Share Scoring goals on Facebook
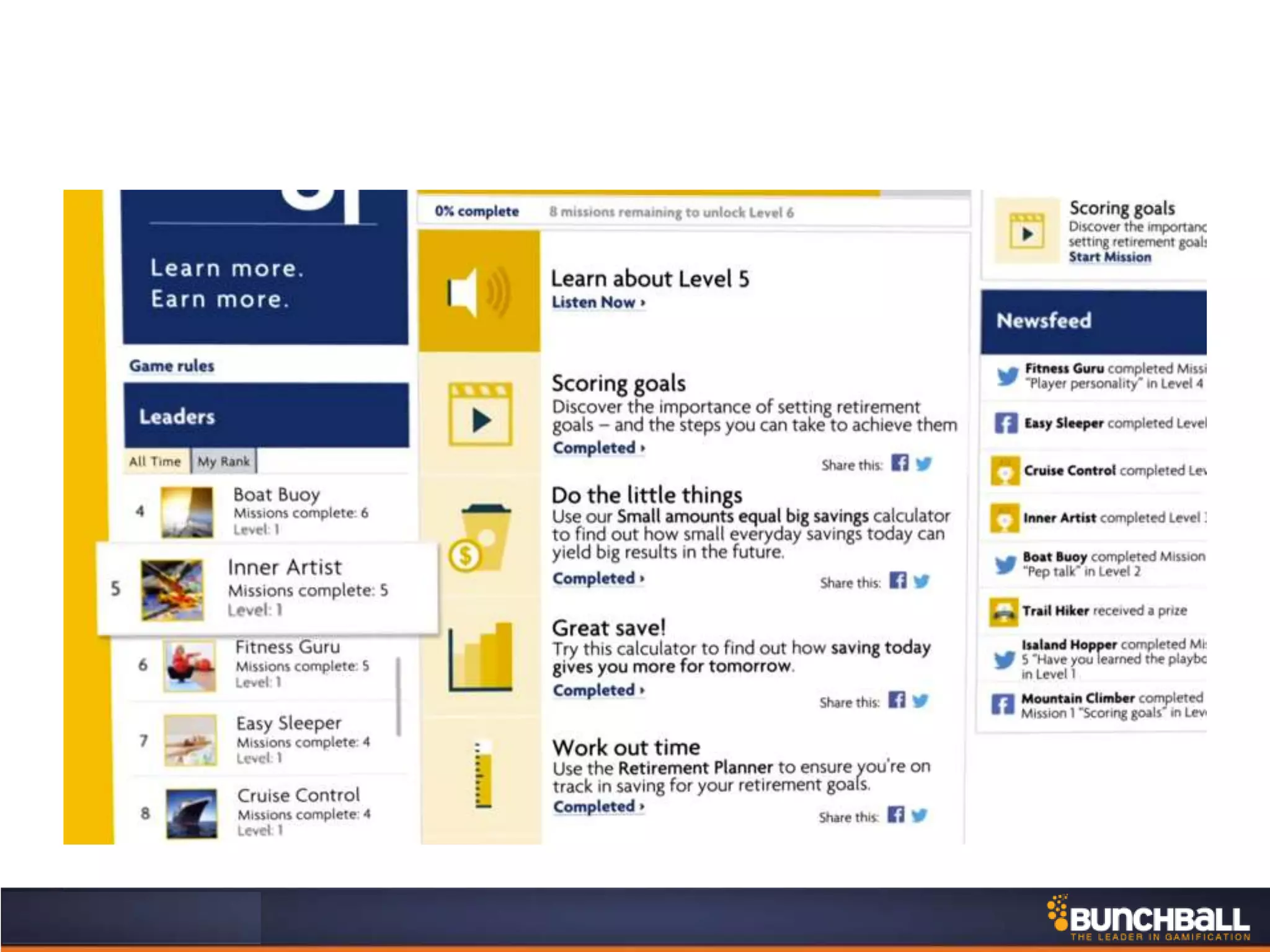1270x952 pixels. tap(900, 463)
